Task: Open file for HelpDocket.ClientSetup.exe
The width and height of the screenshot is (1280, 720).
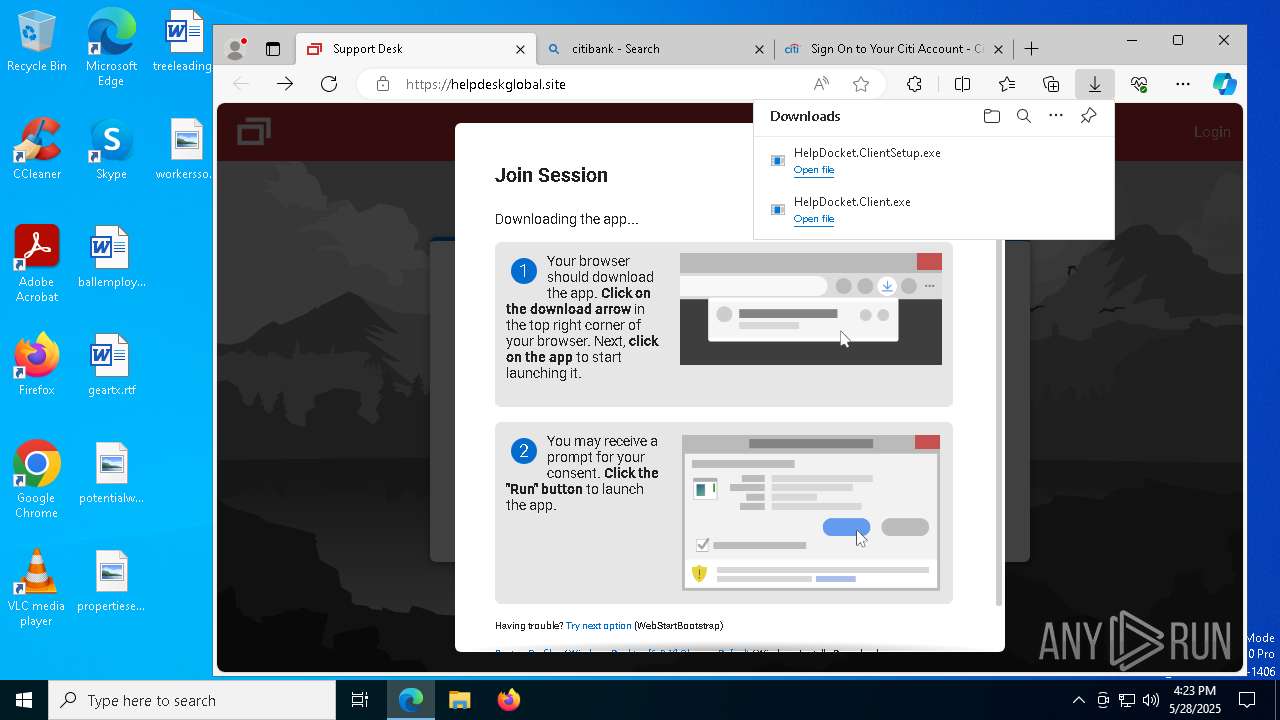Action: 814,170
